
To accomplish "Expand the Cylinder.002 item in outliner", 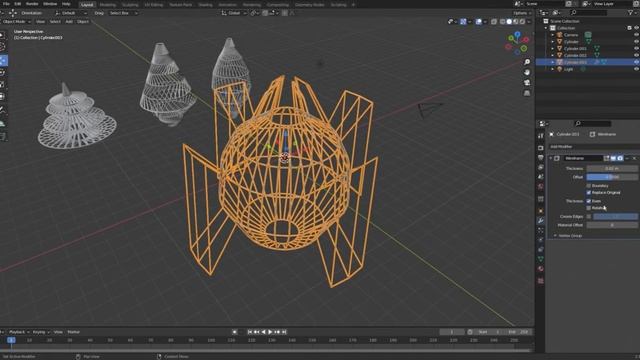I will tap(553, 55).
